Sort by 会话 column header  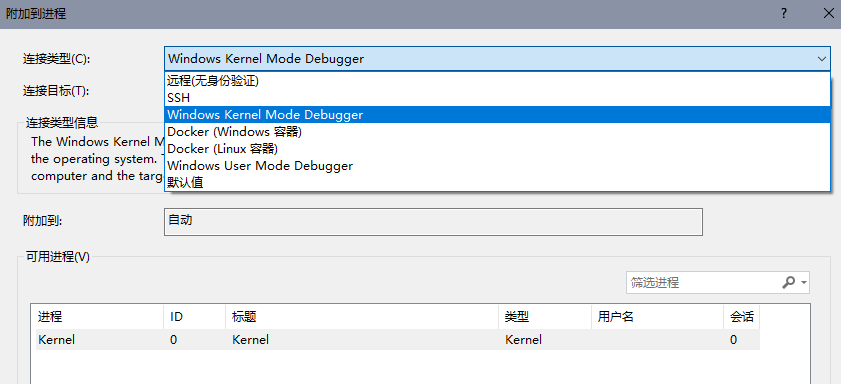[741, 316]
